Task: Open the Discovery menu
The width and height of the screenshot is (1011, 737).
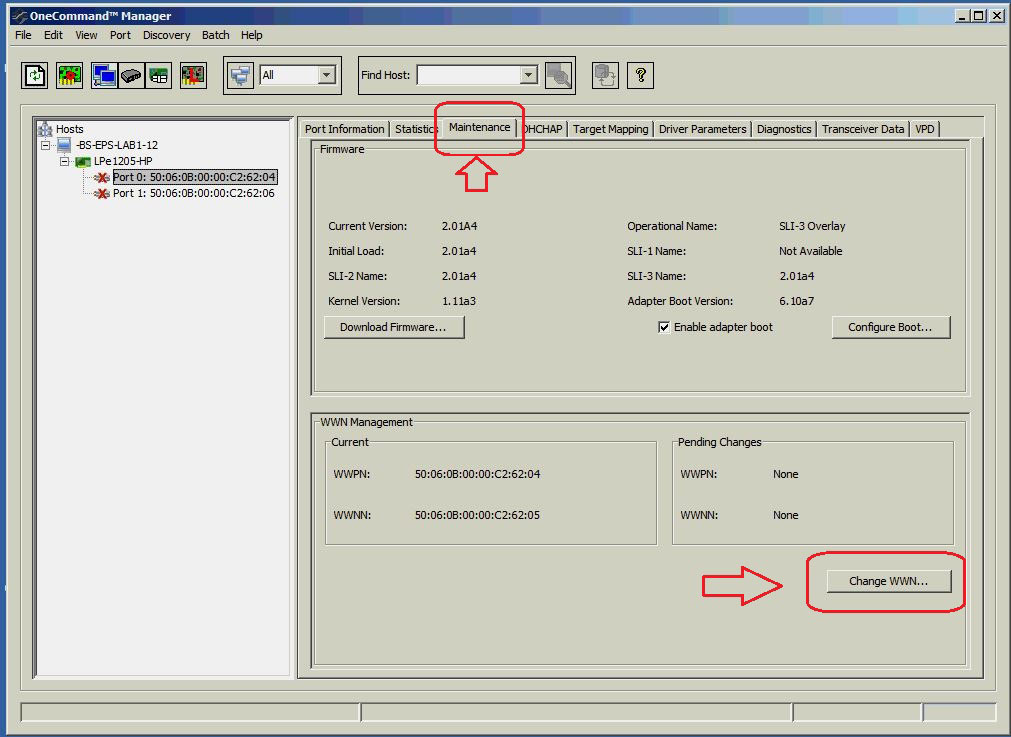Action: (166, 35)
